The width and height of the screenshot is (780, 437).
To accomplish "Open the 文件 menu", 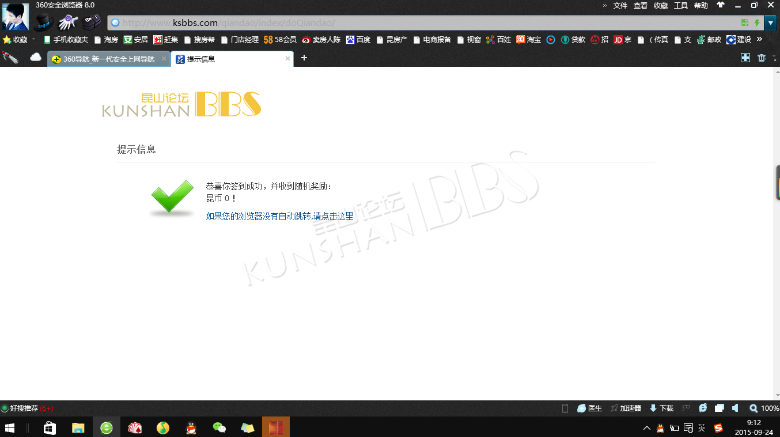I will [x=620, y=5].
